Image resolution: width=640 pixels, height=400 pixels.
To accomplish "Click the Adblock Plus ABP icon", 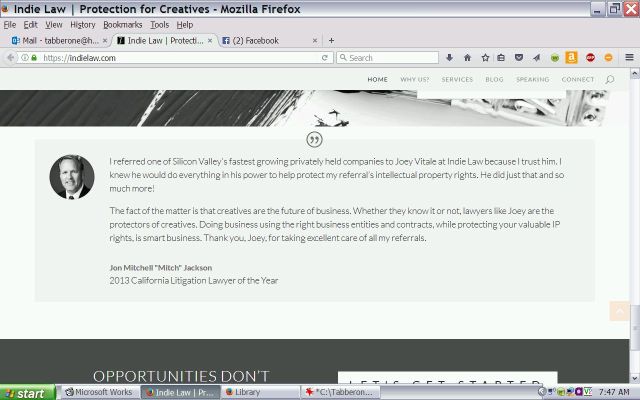I will [590, 58].
